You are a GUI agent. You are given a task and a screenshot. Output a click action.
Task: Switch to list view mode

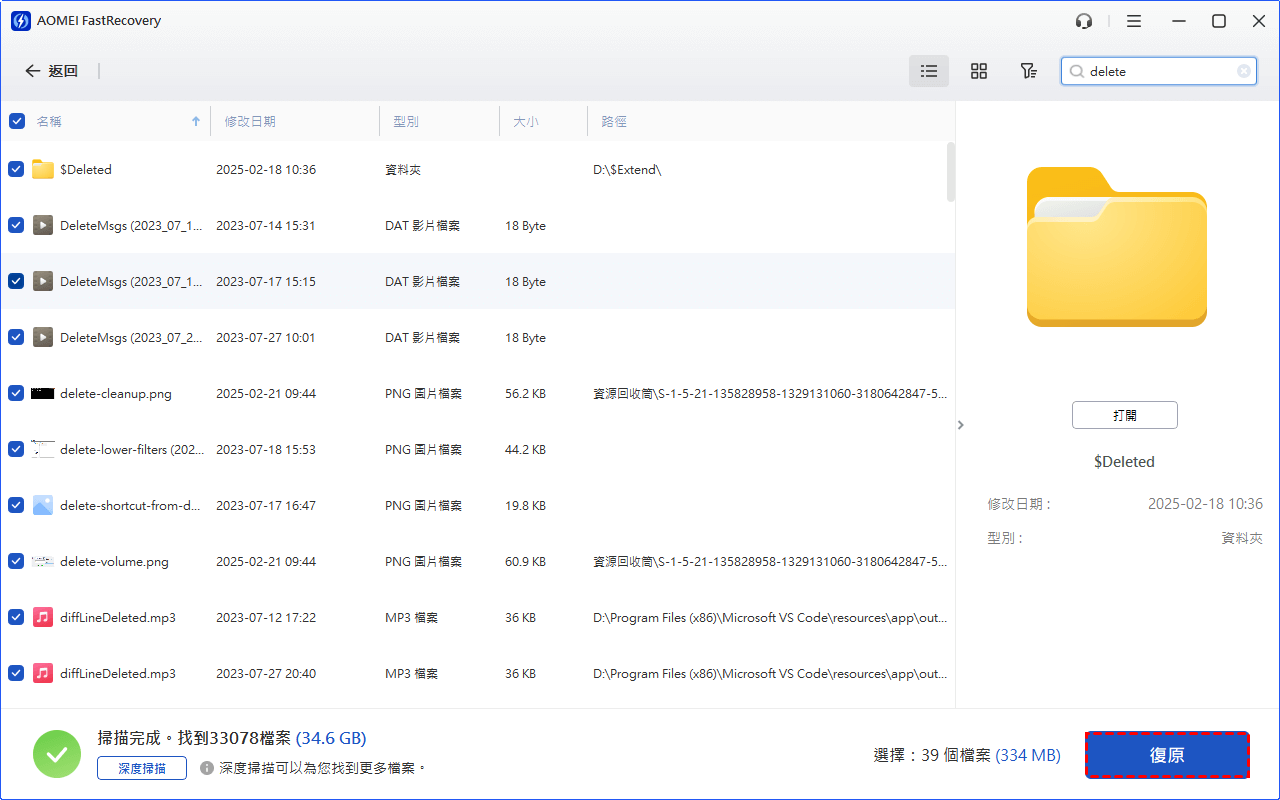(x=929, y=71)
